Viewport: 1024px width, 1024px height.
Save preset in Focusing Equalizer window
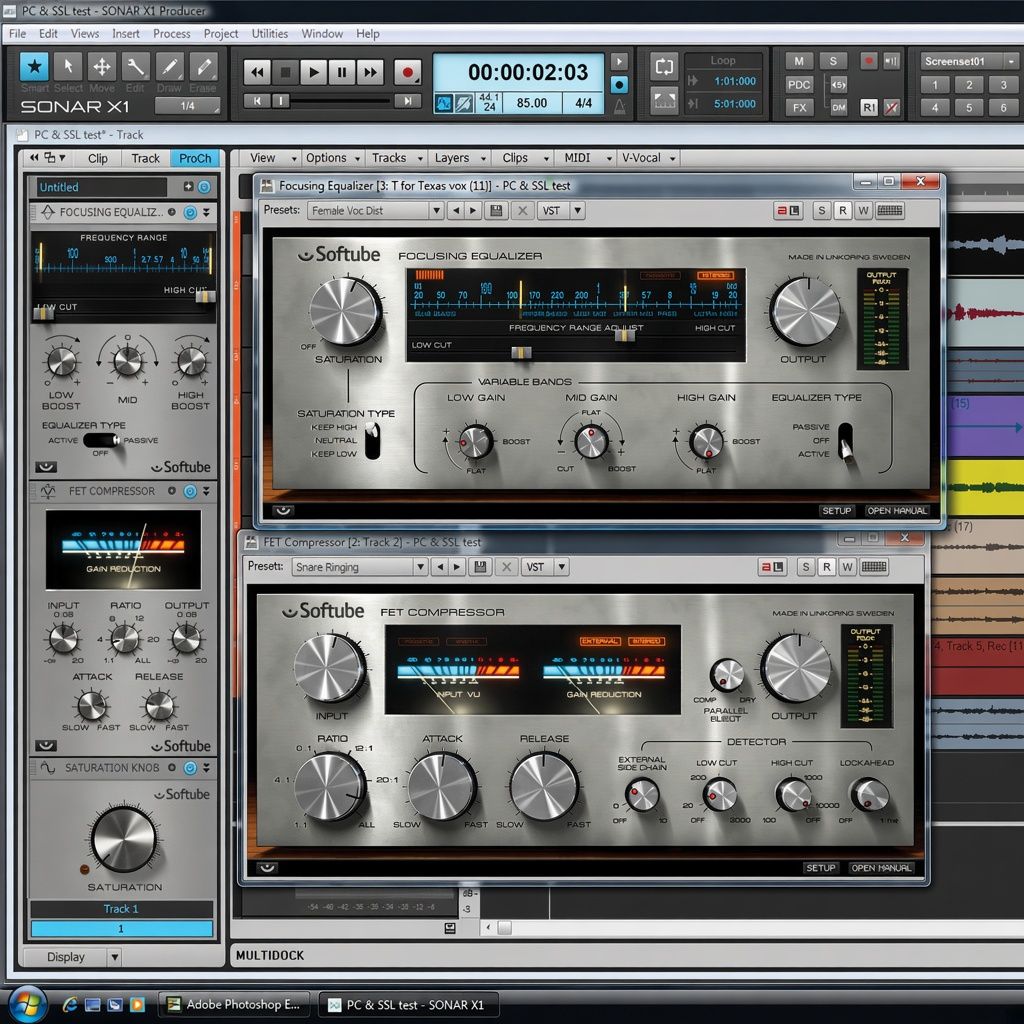(x=496, y=210)
